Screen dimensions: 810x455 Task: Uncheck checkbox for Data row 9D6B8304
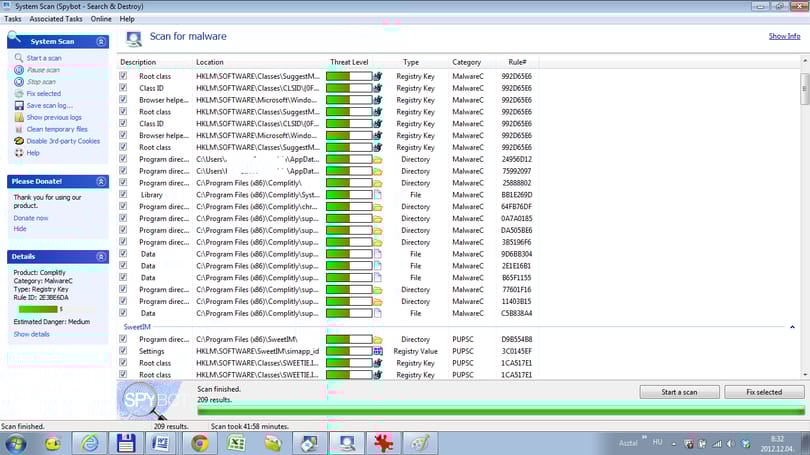tap(123, 254)
